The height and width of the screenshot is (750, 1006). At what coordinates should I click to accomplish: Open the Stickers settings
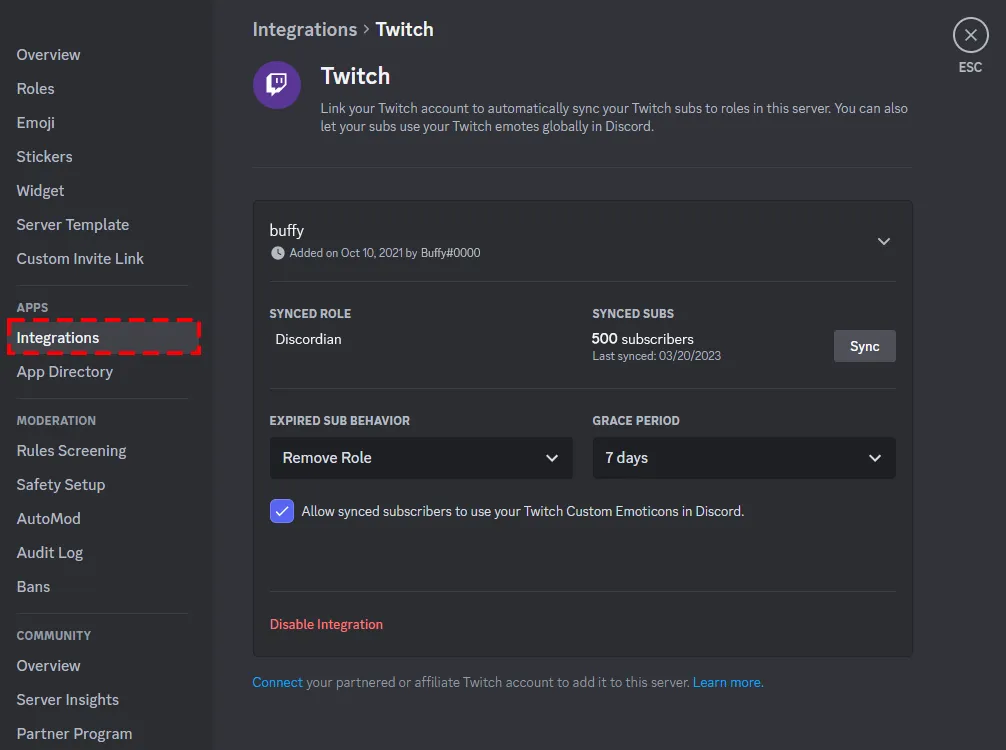click(x=44, y=156)
